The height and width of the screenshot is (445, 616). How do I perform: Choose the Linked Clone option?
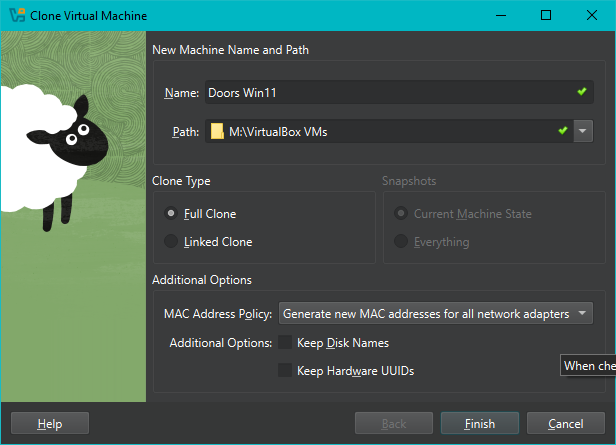[172, 242]
